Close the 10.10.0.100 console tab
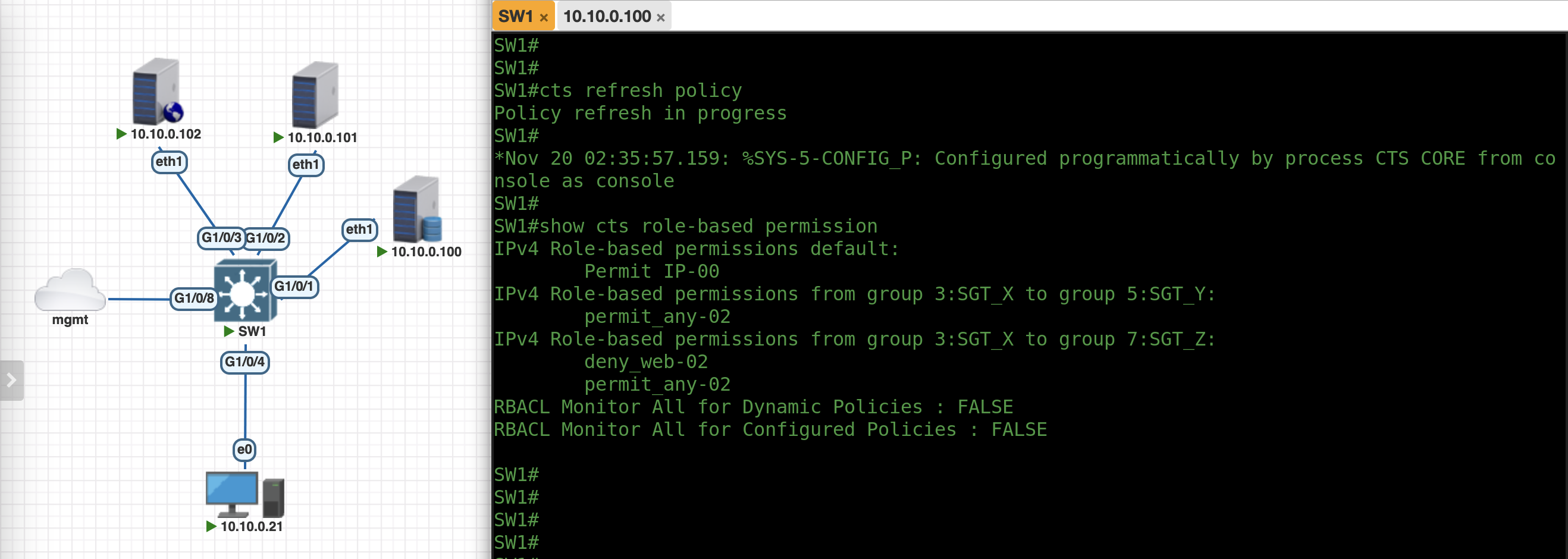The image size is (1568, 559). (x=660, y=18)
